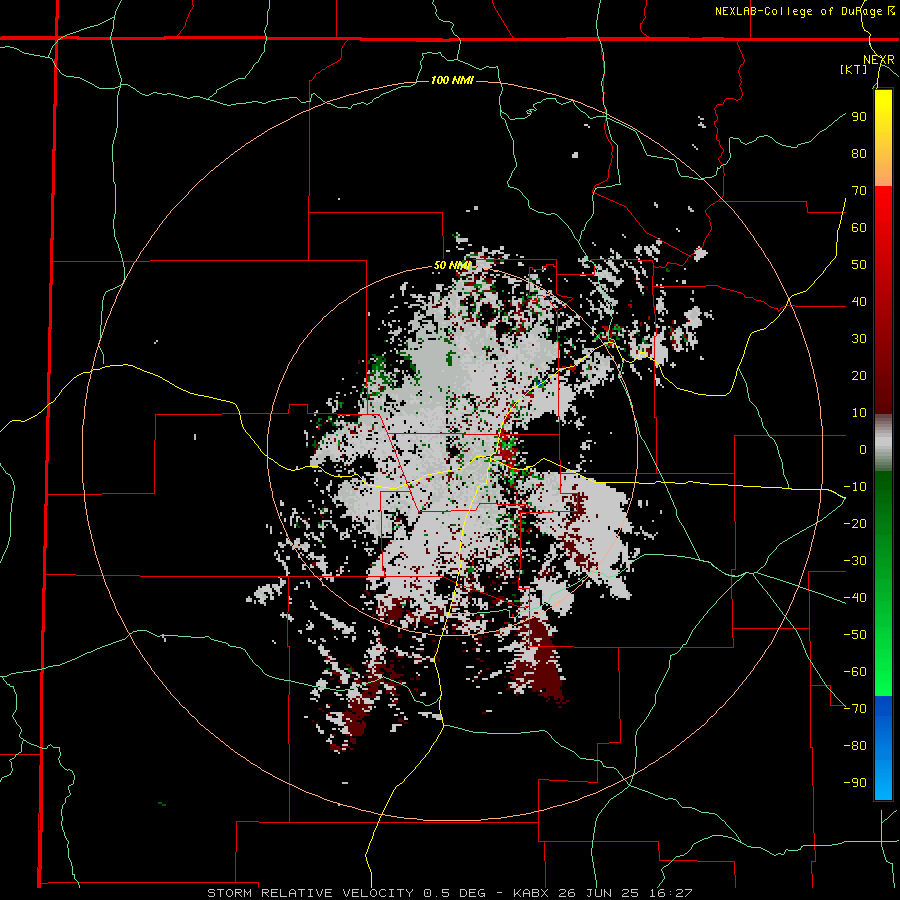The width and height of the screenshot is (900, 900).
Task: Click the -70 value on the color scale
Action: (x=855, y=709)
